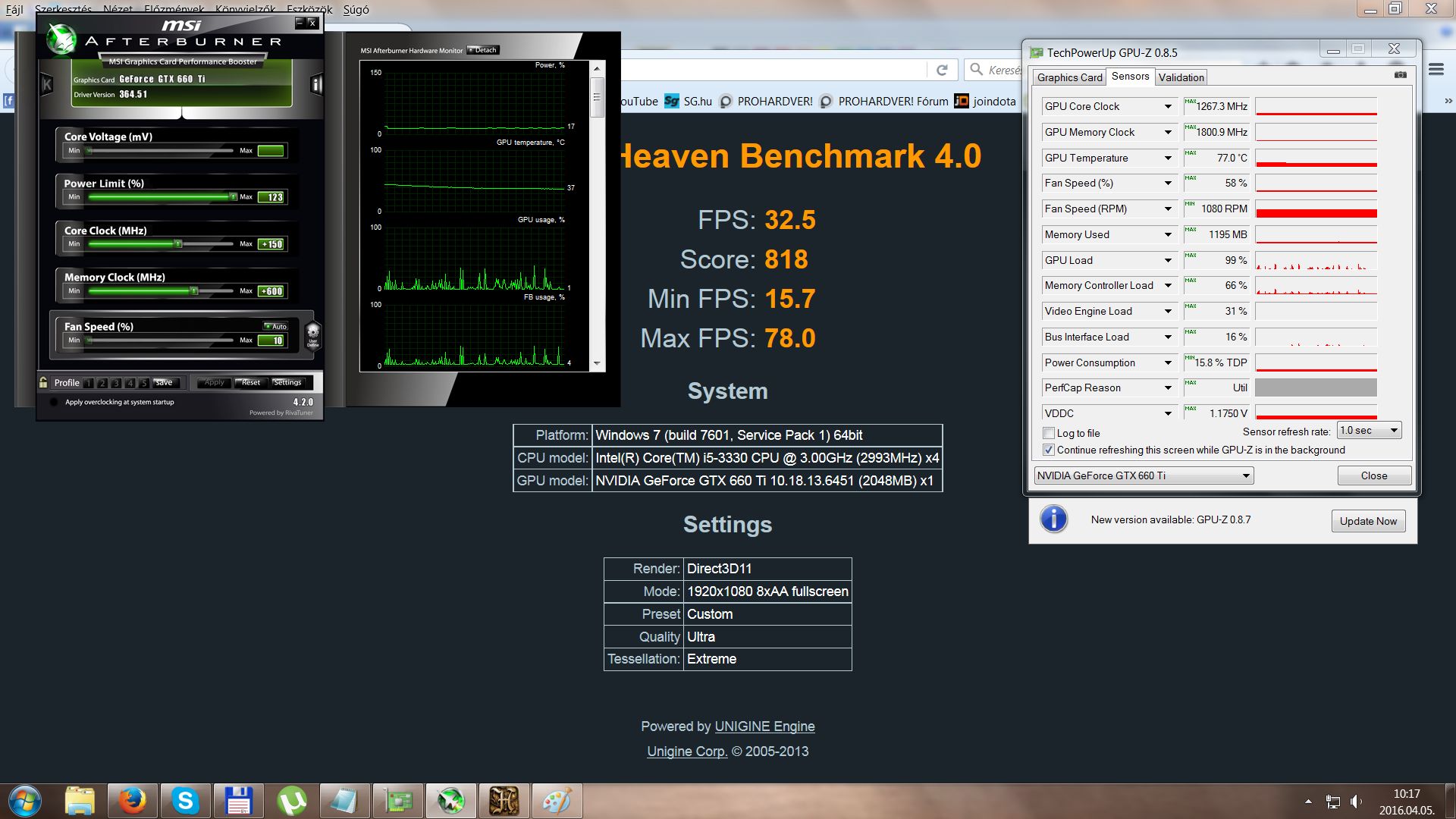Viewport: 1456px width, 819px height.
Task: Click the browser Keresés search field
Action: pyautogui.click(x=994, y=70)
